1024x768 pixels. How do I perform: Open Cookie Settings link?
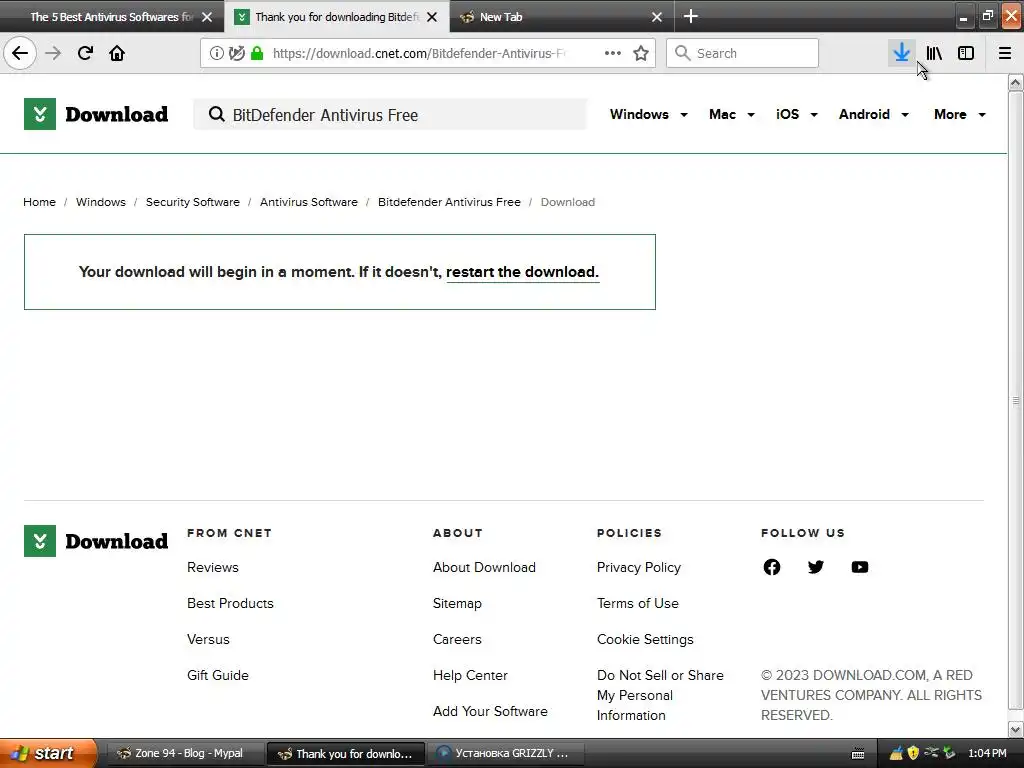click(x=645, y=639)
